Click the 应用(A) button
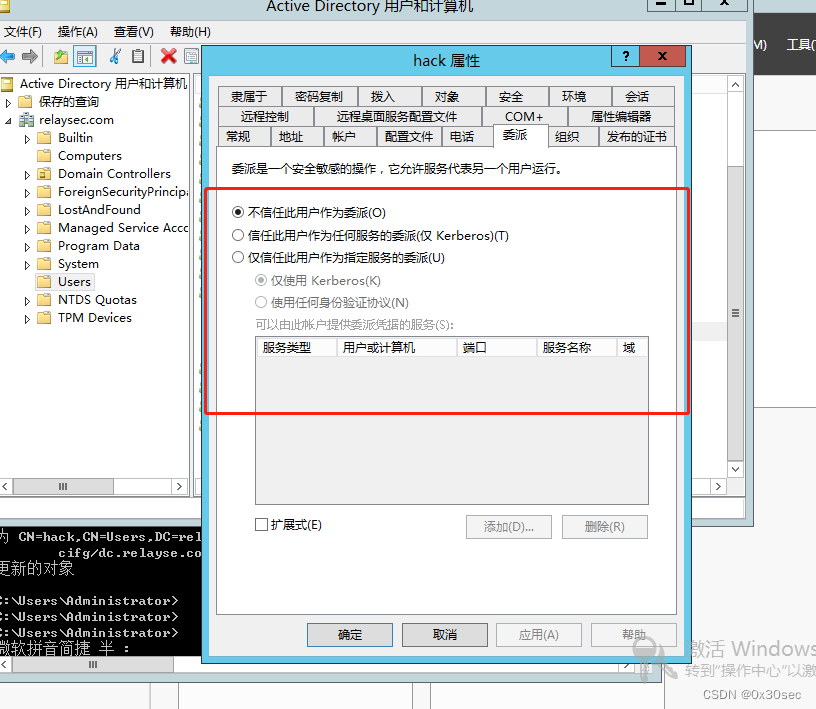Viewport: 816px width, 709px height. coord(539,635)
